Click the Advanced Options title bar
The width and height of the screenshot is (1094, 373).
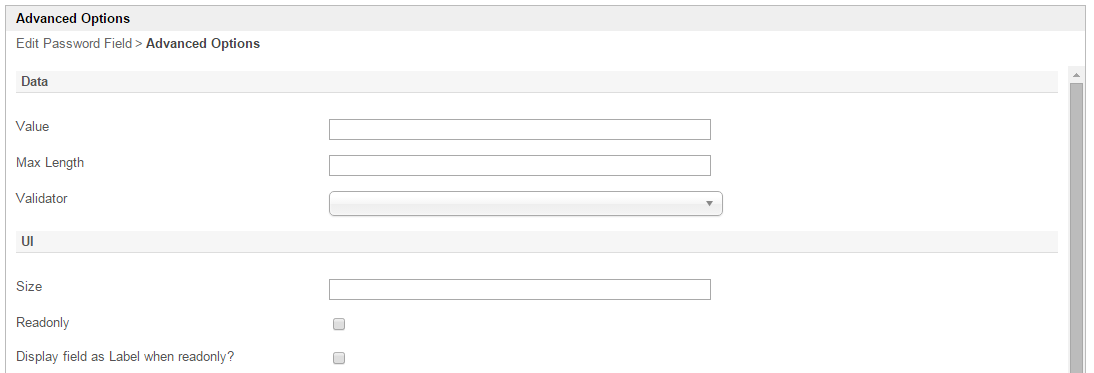546,19
